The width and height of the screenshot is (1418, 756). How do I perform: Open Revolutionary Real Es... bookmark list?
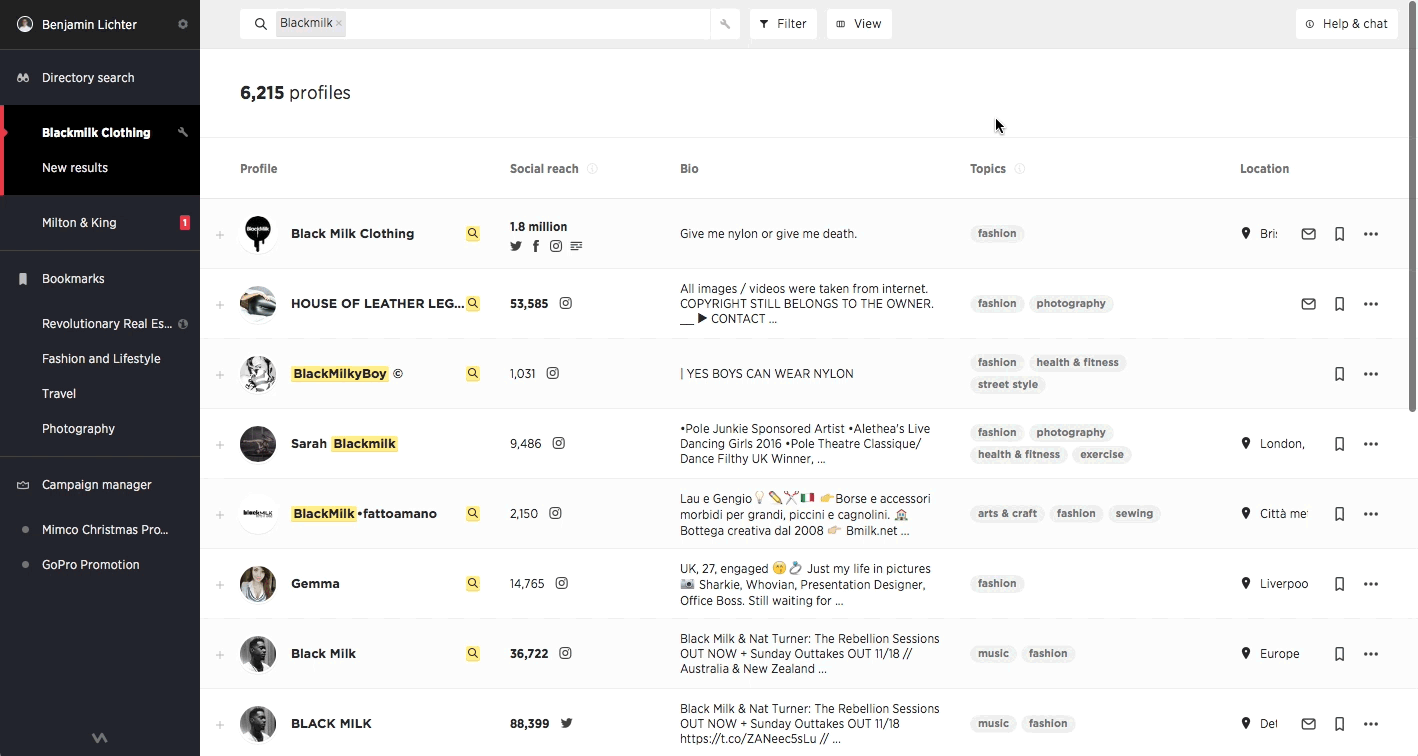click(x=107, y=324)
